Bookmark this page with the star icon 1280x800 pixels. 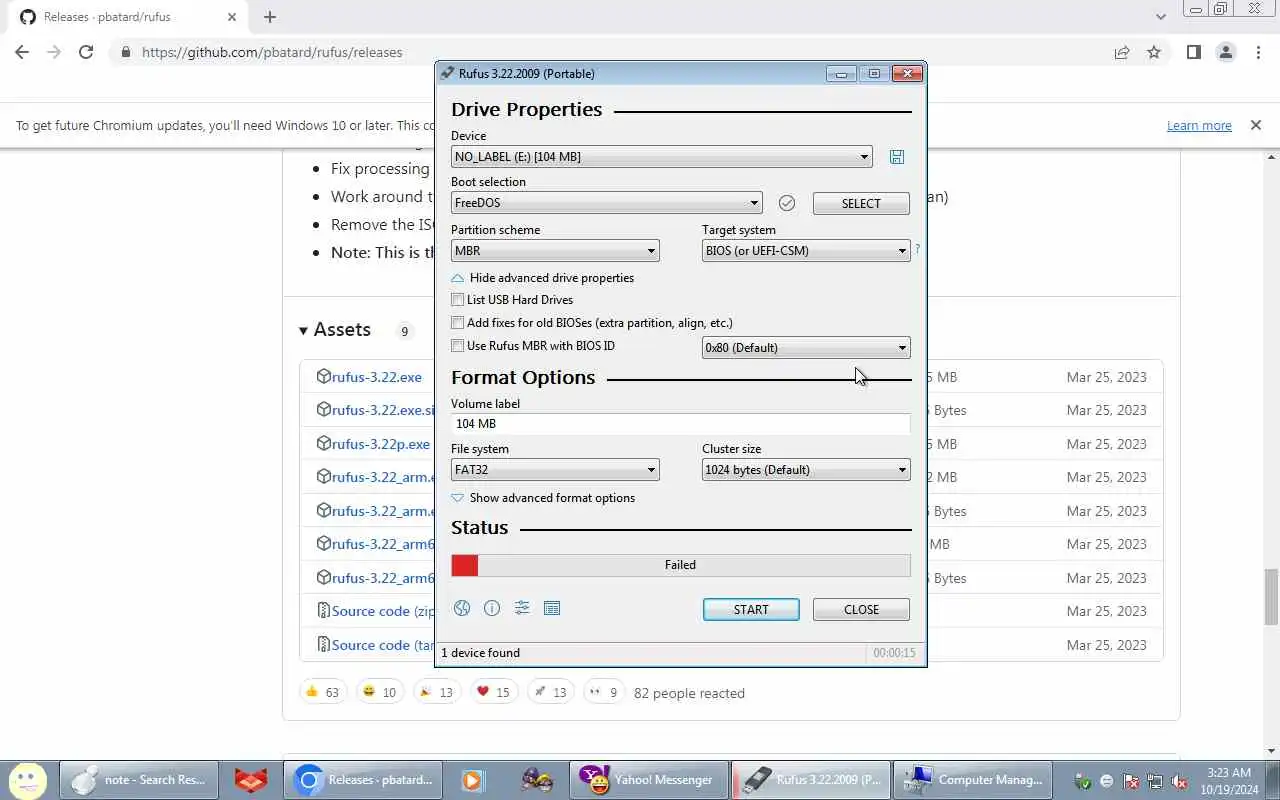tap(1154, 52)
